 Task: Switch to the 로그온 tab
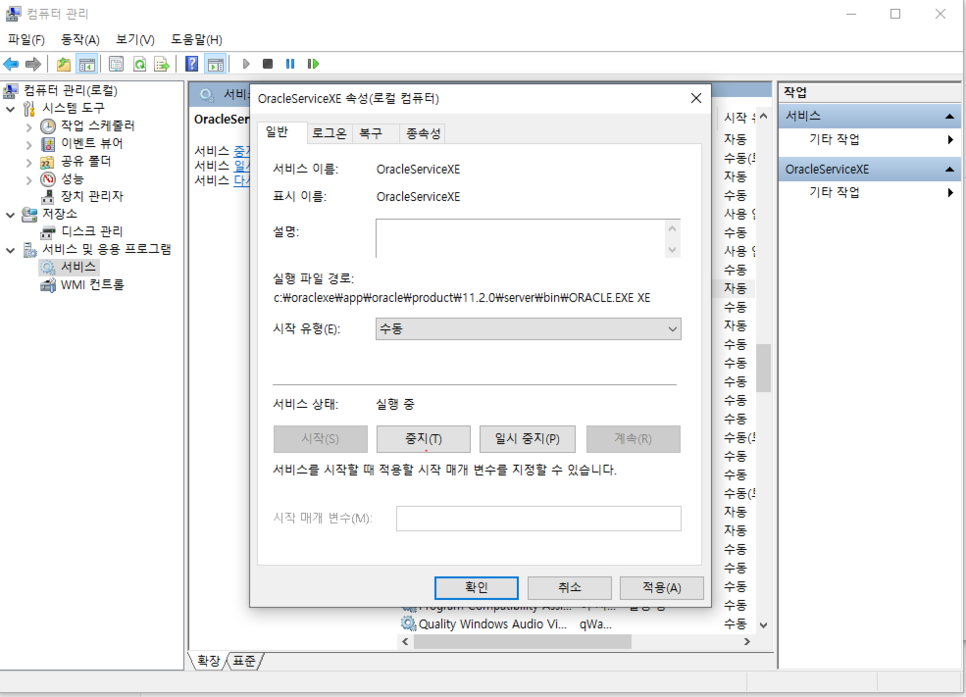[329, 133]
